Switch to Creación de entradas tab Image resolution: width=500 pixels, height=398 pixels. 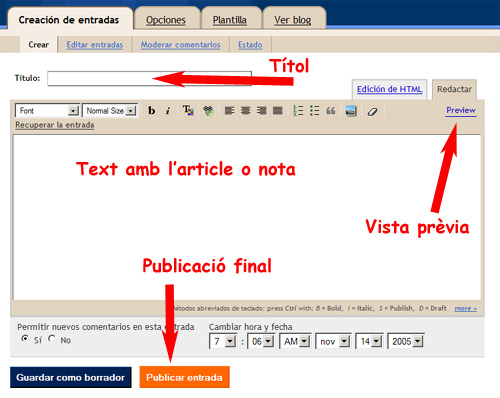(69, 20)
